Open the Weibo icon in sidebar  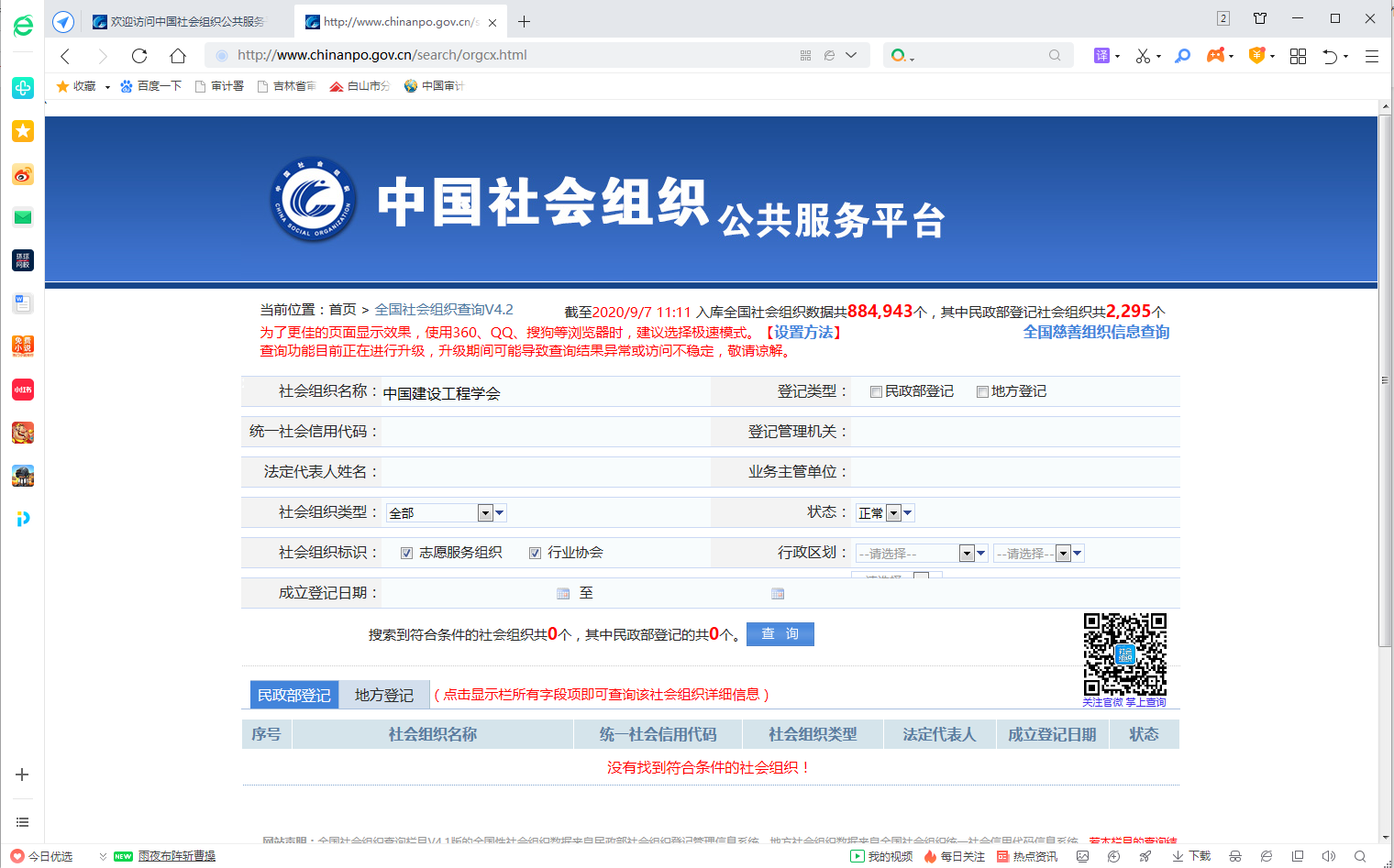23,174
